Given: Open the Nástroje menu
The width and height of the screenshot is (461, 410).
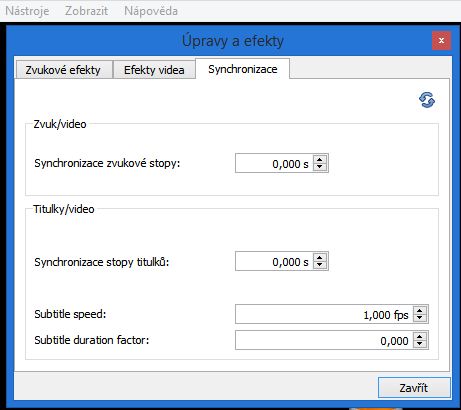Looking at the screenshot, I should tap(27, 11).
